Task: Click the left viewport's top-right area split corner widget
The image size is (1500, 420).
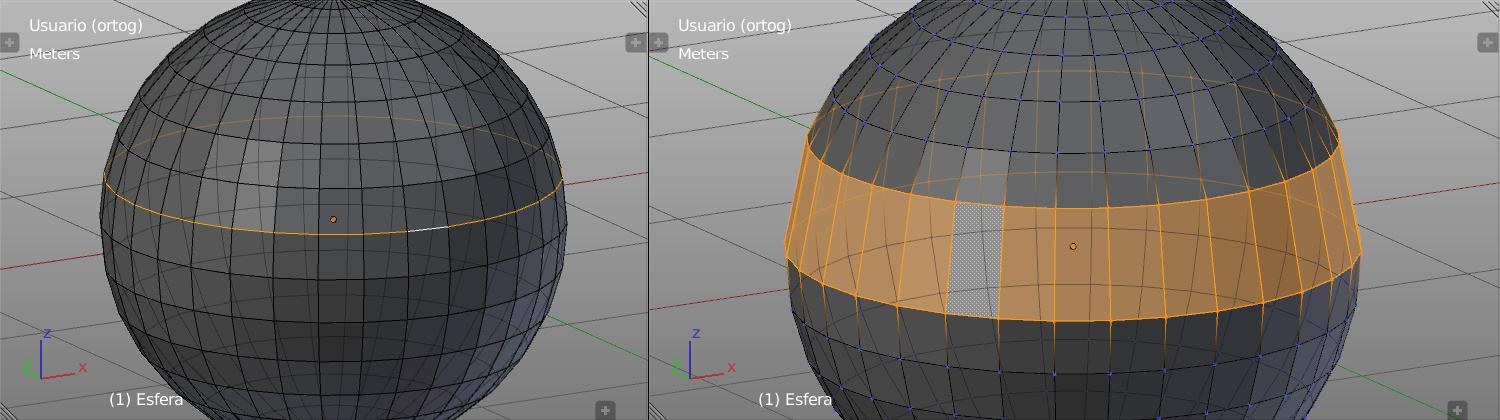Action: click(639, 8)
